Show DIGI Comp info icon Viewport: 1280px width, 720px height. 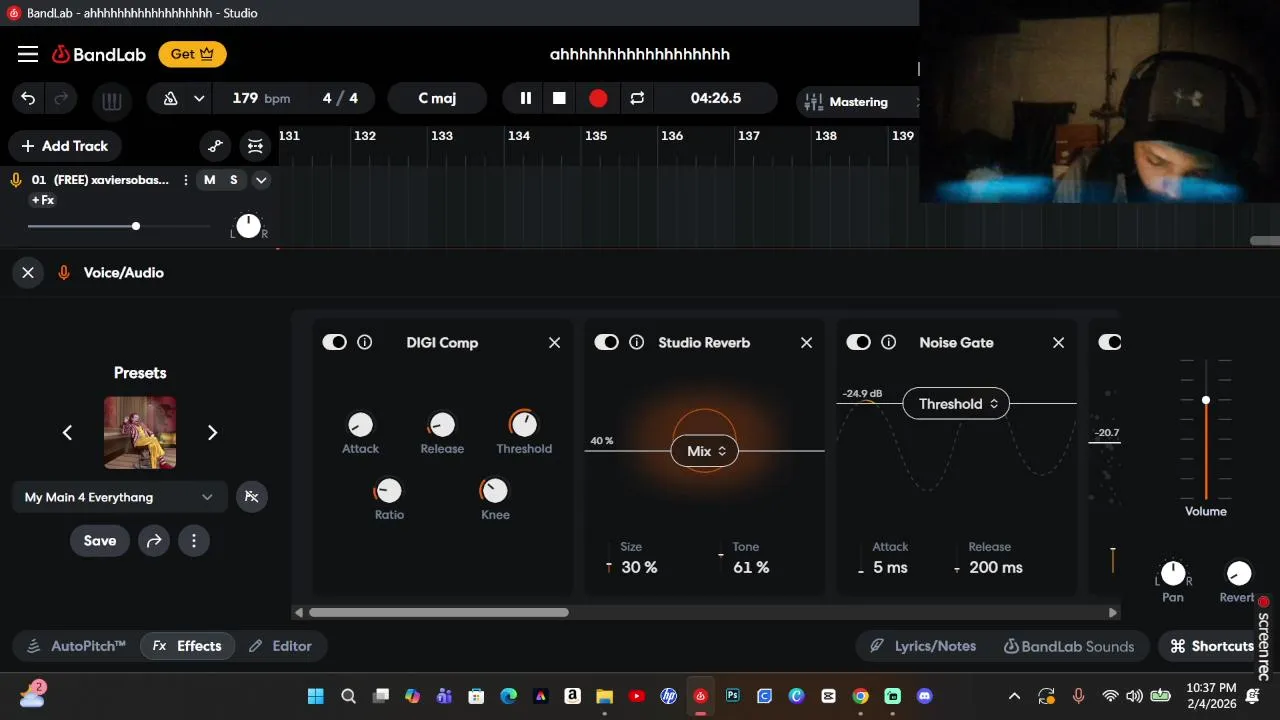coord(365,342)
